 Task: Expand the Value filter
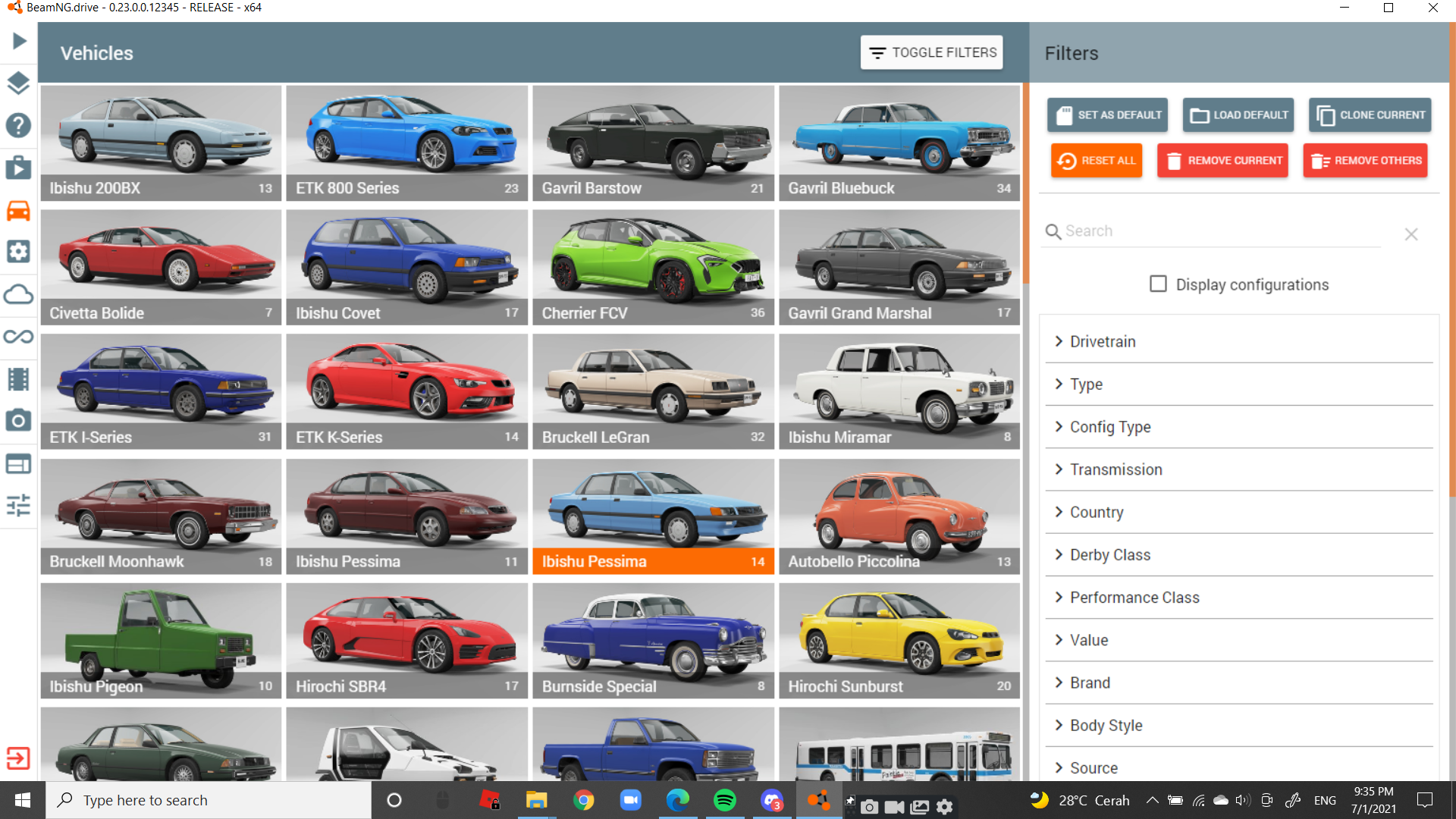pos(1239,639)
